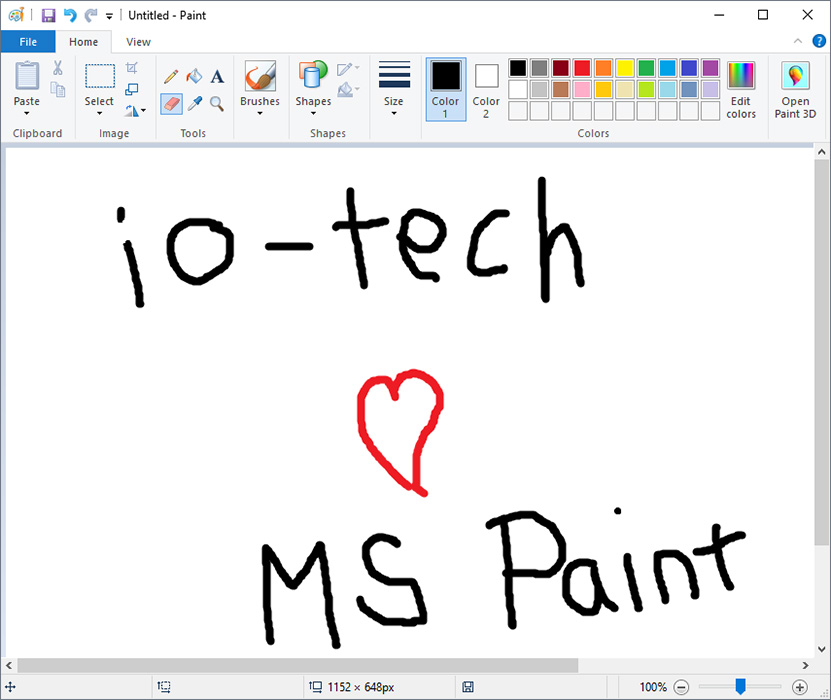Click the Copy icon

[58, 90]
